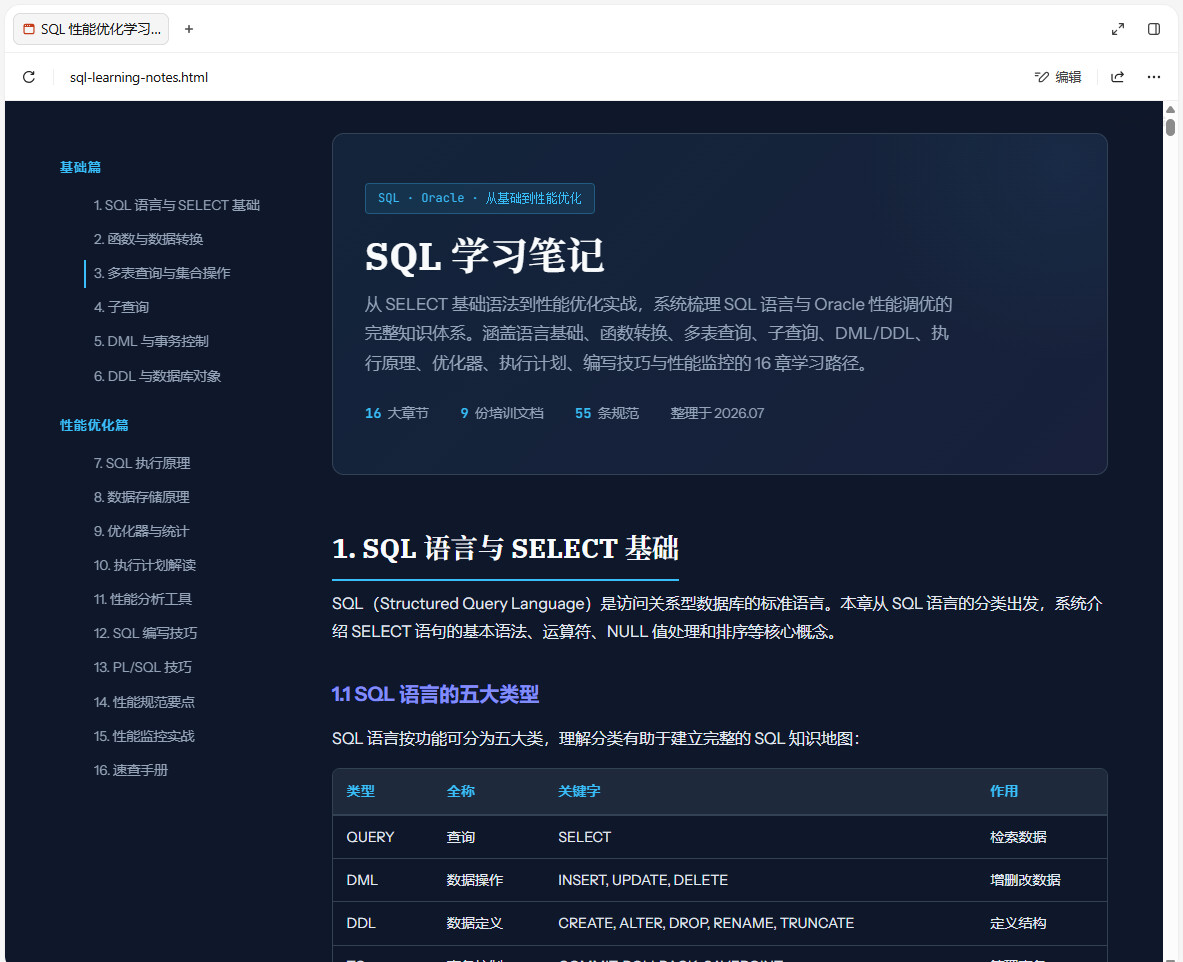Open 8. 数据存储原理 chapter
The height and width of the screenshot is (962, 1183).
click(x=142, y=497)
